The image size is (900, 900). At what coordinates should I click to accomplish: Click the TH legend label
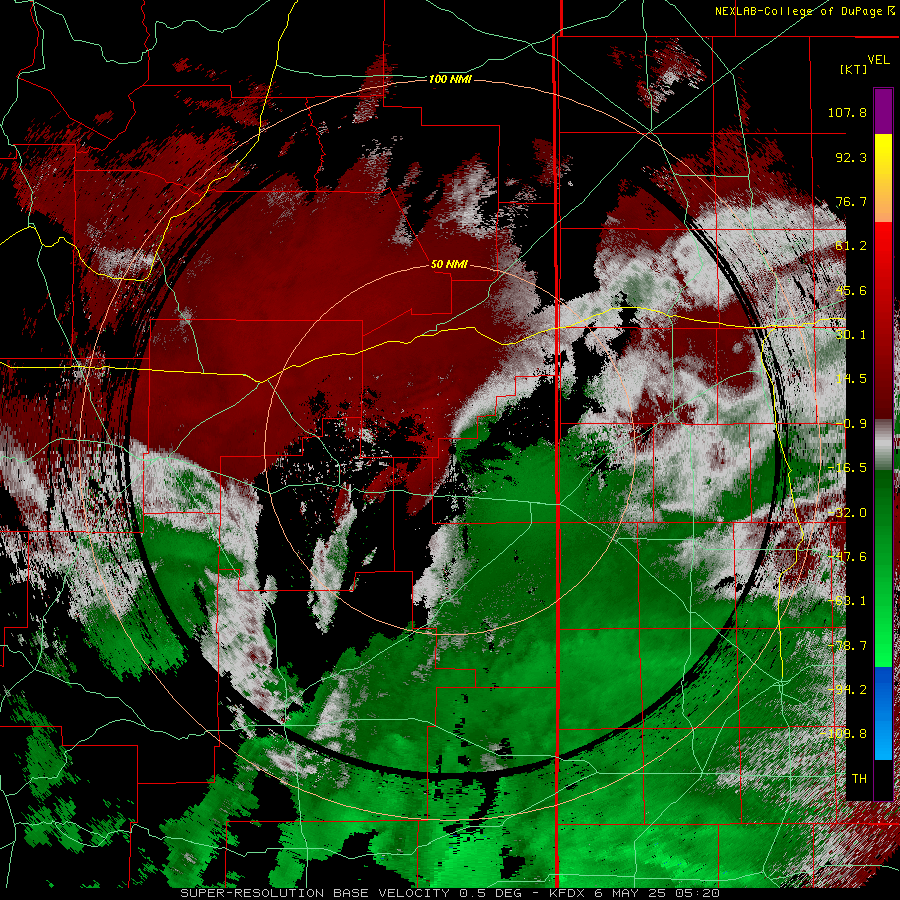859,779
